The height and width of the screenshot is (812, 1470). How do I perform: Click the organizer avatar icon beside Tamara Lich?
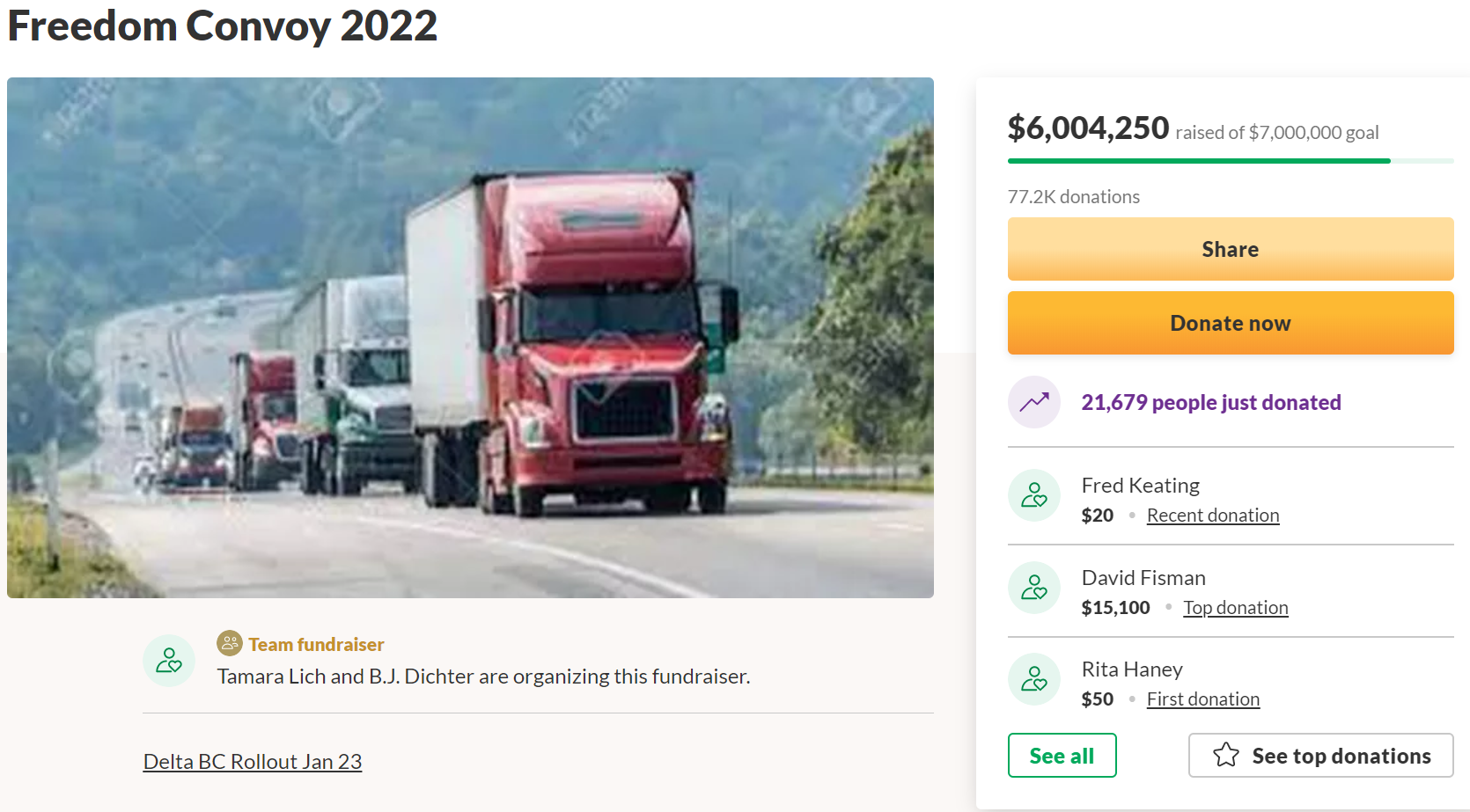169,661
